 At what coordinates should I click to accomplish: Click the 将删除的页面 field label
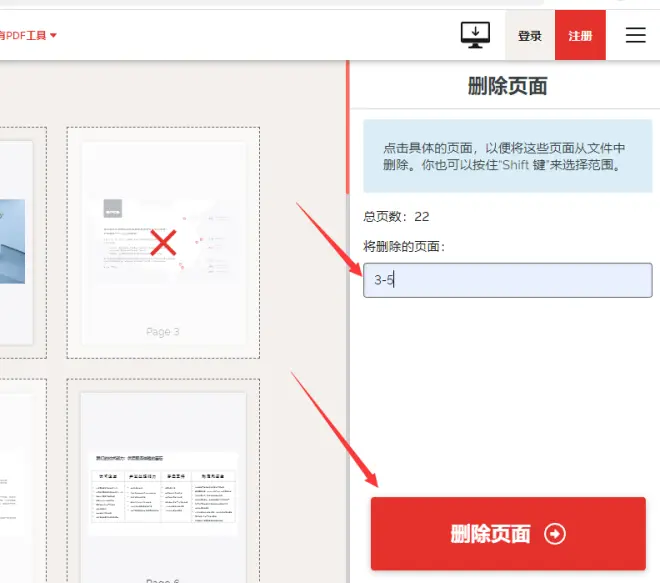404,247
